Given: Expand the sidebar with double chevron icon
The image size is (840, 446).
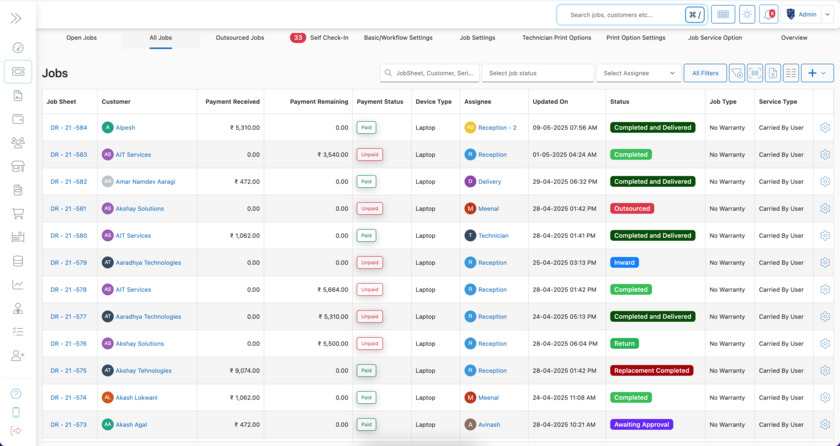Looking at the screenshot, I should pos(16,18).
